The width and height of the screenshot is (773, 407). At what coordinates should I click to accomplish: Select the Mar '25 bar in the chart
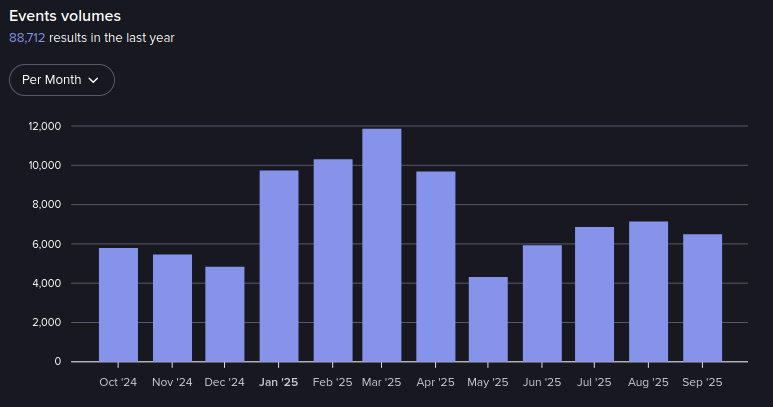pyautogui.click(x=381, y=245)
